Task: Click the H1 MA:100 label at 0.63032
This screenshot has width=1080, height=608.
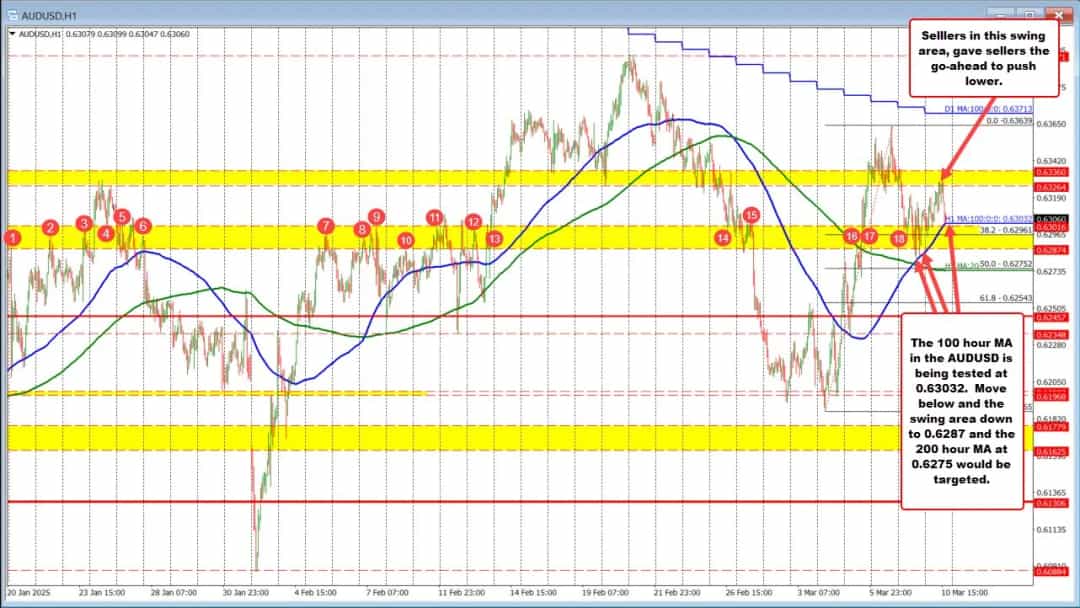Action: pos(988,220)
